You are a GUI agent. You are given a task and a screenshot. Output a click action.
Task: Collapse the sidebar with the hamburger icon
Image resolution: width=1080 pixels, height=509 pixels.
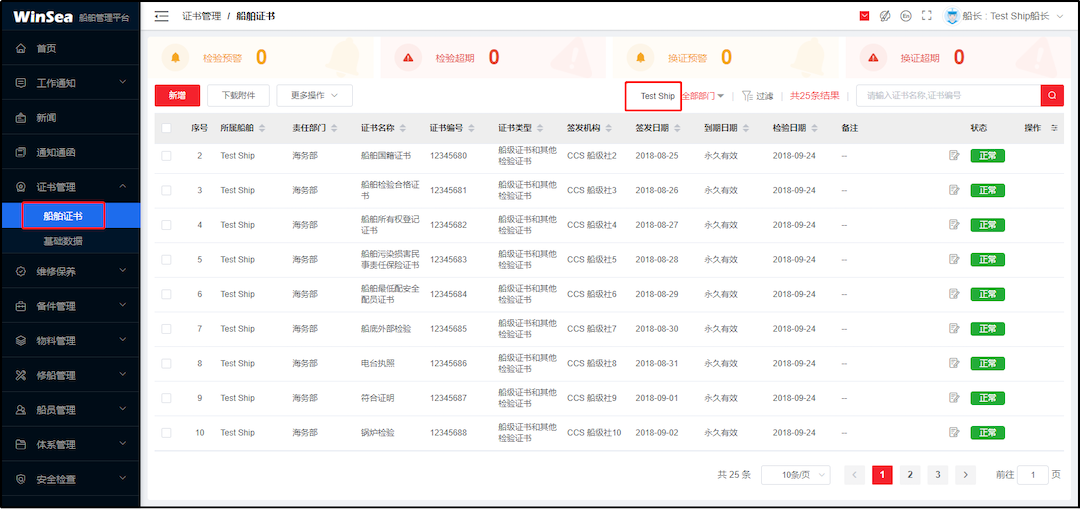tap(162, 16)
